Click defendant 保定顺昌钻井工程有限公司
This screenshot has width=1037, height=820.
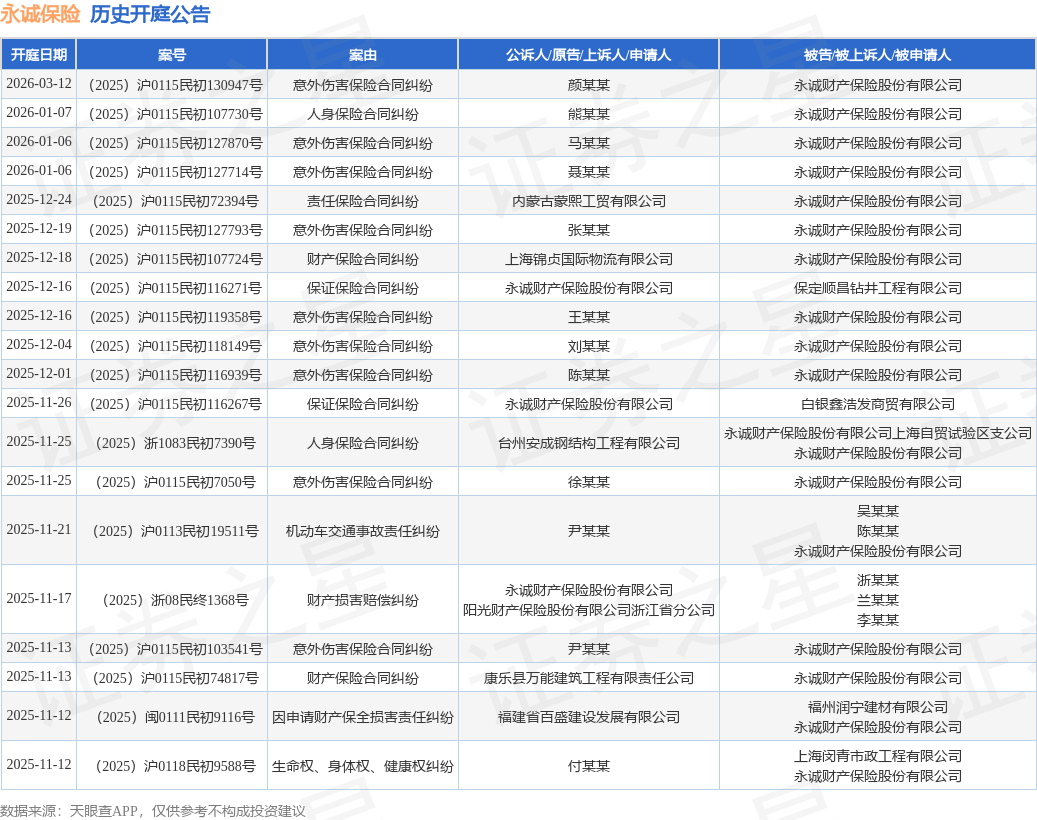point(878,289)
